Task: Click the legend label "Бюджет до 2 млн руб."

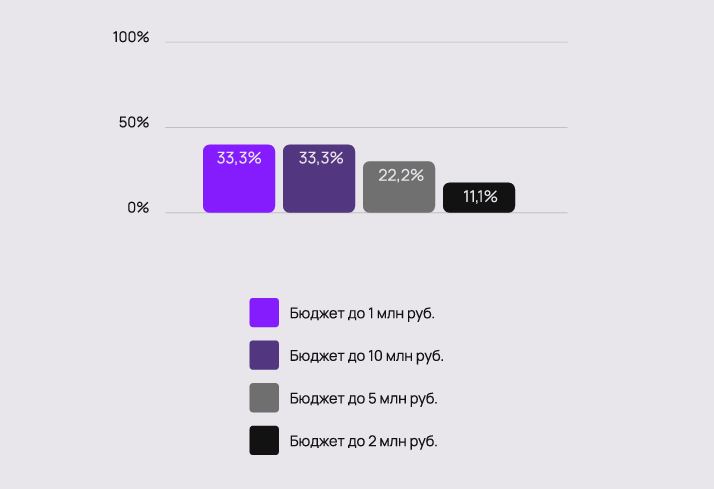Action: click(x=363, y=440)
